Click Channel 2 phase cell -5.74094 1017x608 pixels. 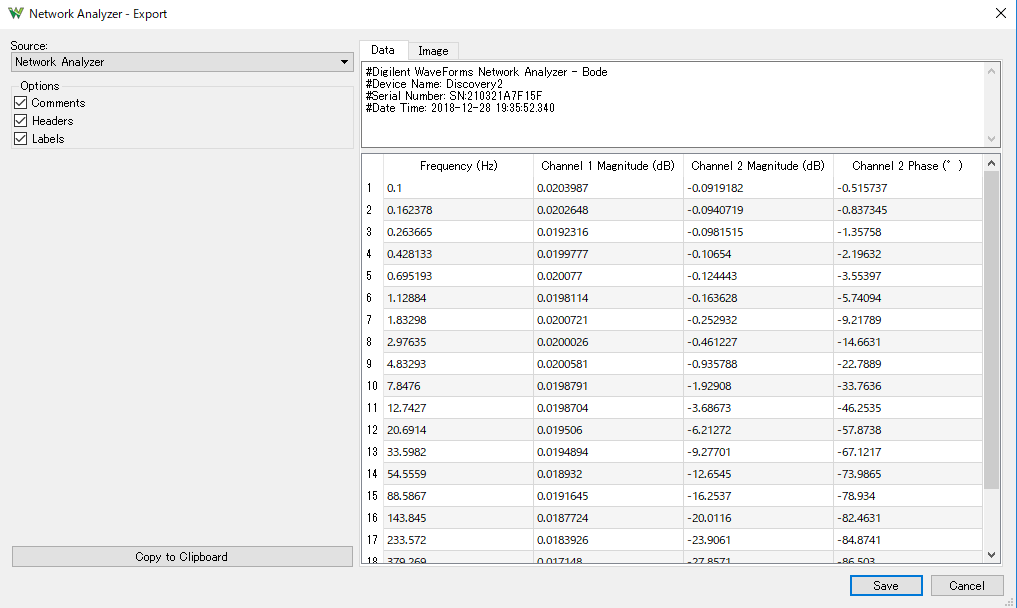point(908,298)
